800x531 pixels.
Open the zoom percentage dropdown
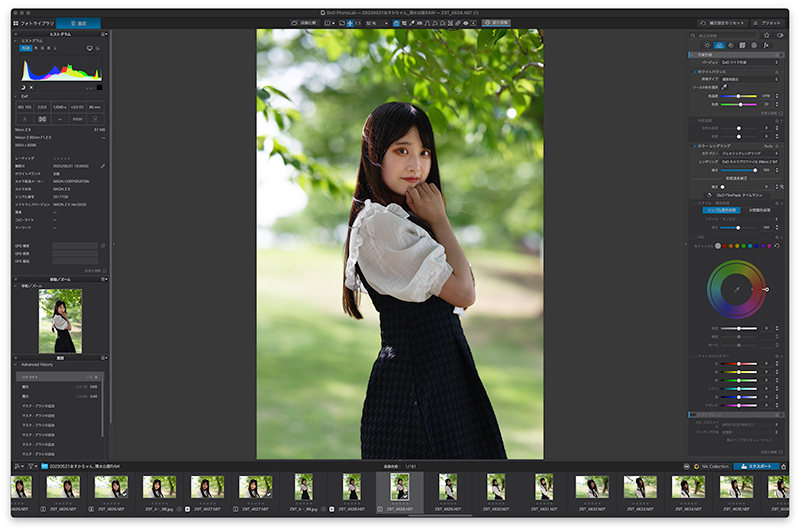pos(386,23)
